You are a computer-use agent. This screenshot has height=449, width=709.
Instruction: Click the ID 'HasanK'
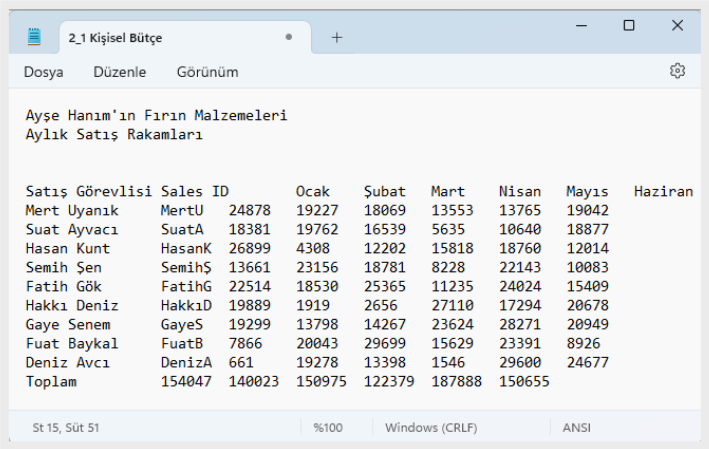(186, 248)
